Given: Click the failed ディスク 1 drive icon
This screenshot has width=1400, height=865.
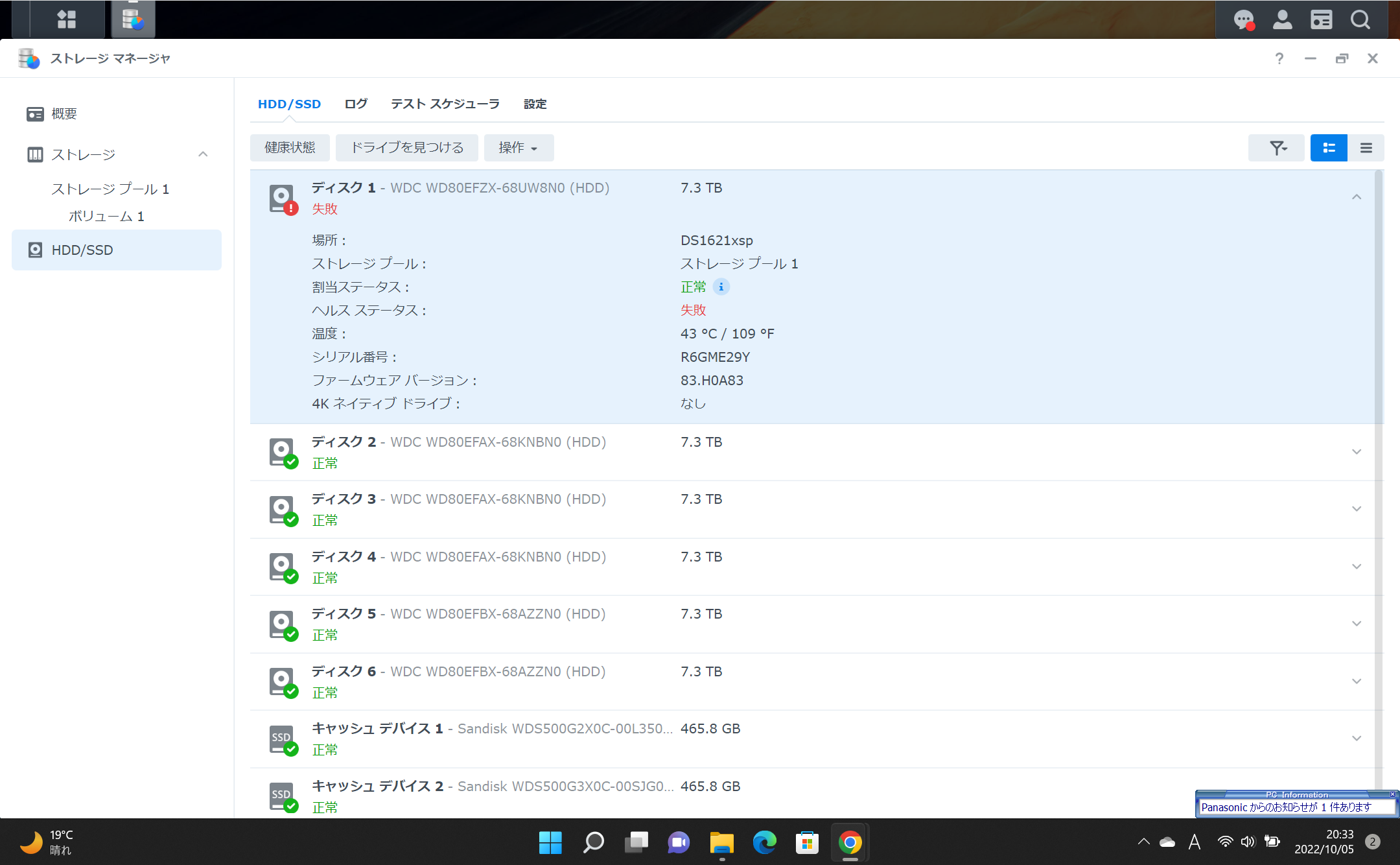Looking at the screenshot, I should pos(283,199).
